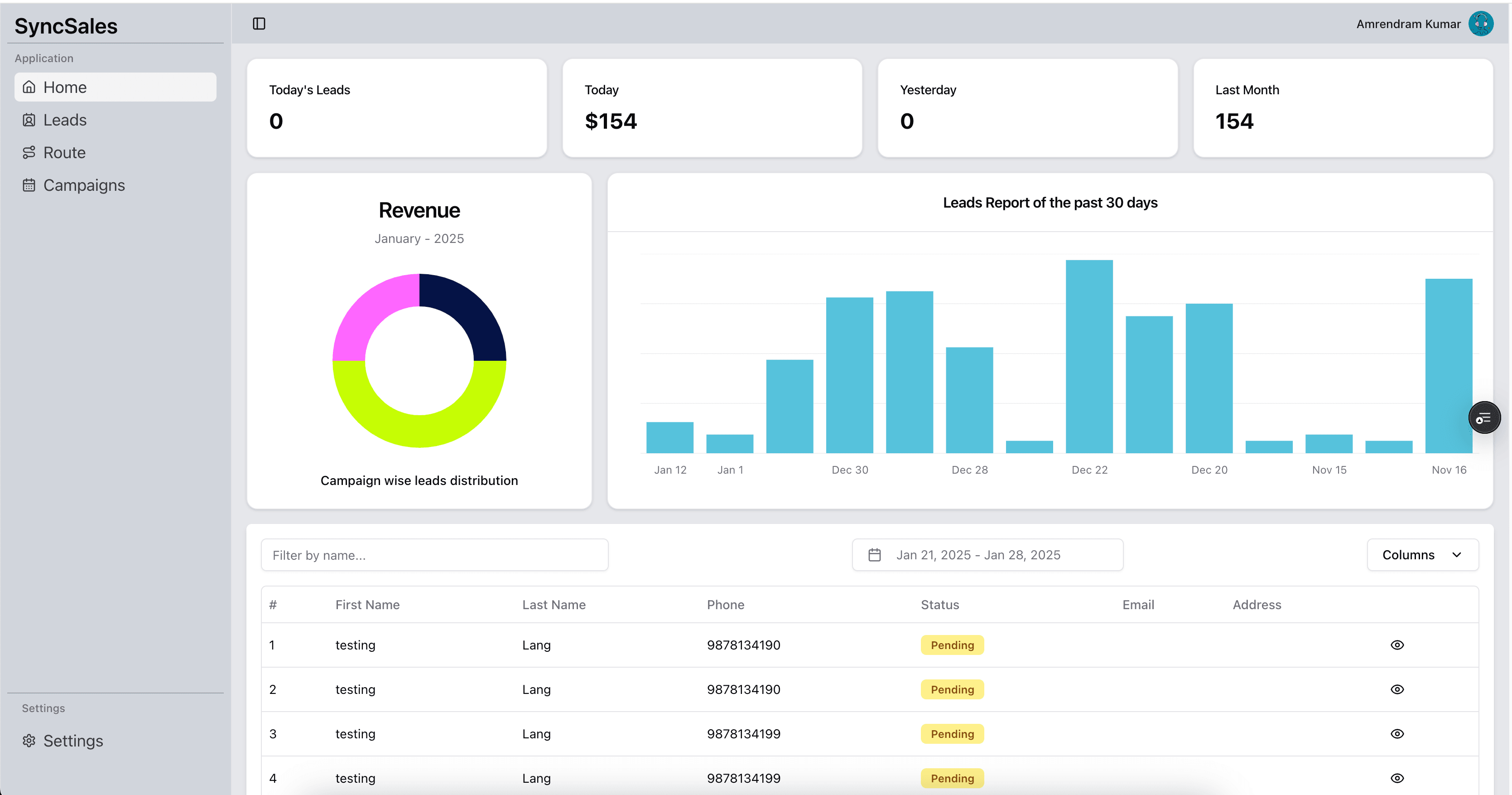Click the Last Name column header
This screenshot has height=795, width=1512.
pos(554,605)
